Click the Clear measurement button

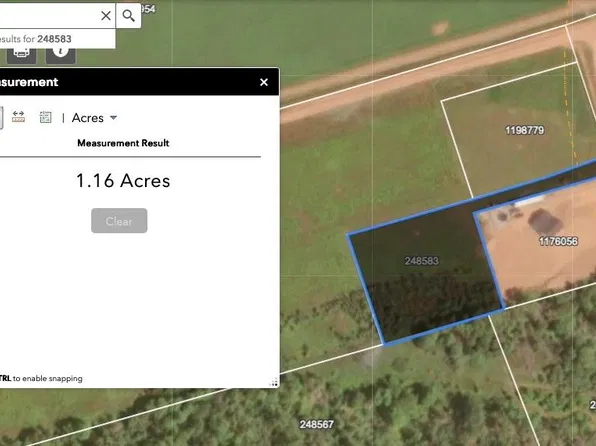click(119, 221)
